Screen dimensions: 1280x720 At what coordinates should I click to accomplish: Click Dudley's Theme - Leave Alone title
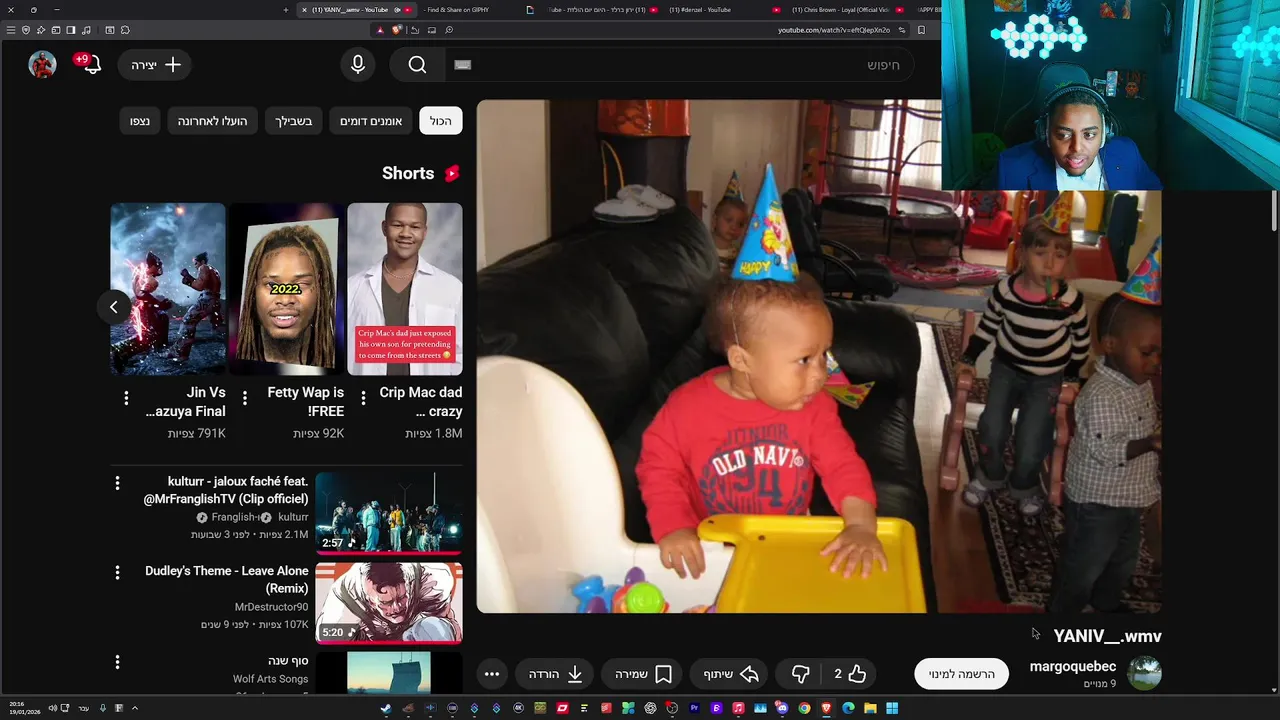227,579
